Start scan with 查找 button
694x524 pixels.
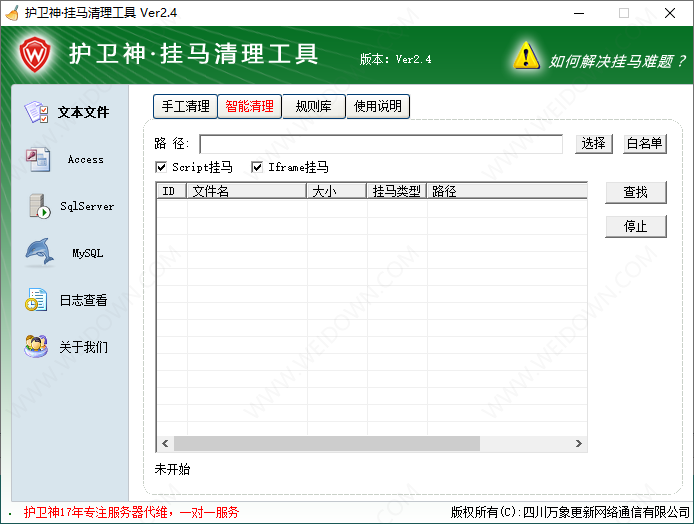click(636, 193)
